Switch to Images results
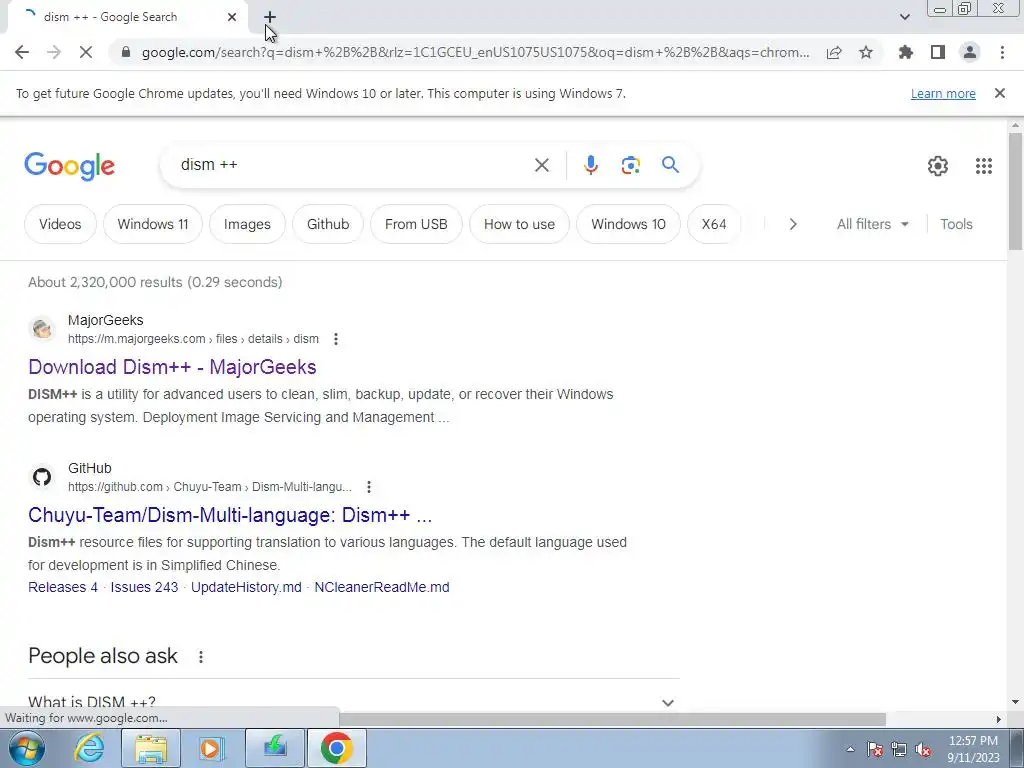The height and width of the screenshot is (768, 1024). point(247,224)
